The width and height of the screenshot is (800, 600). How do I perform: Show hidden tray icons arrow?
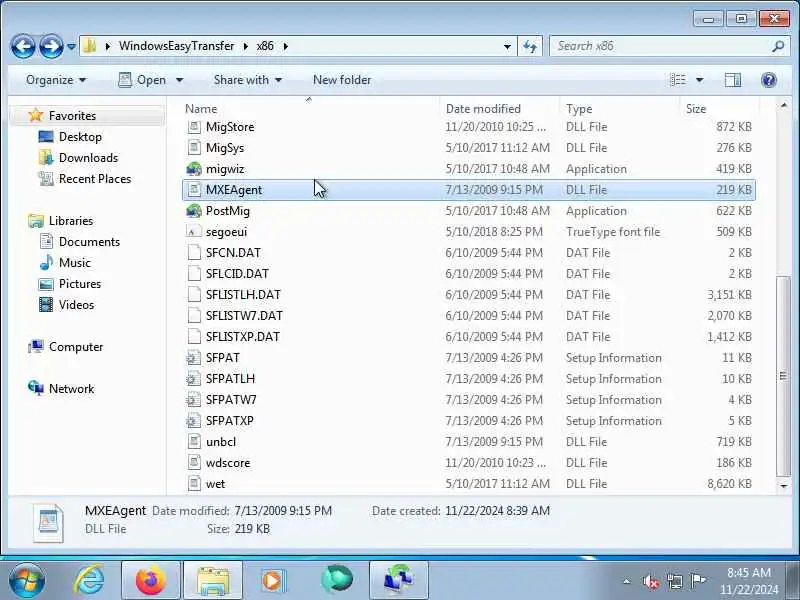pos(627,581)
